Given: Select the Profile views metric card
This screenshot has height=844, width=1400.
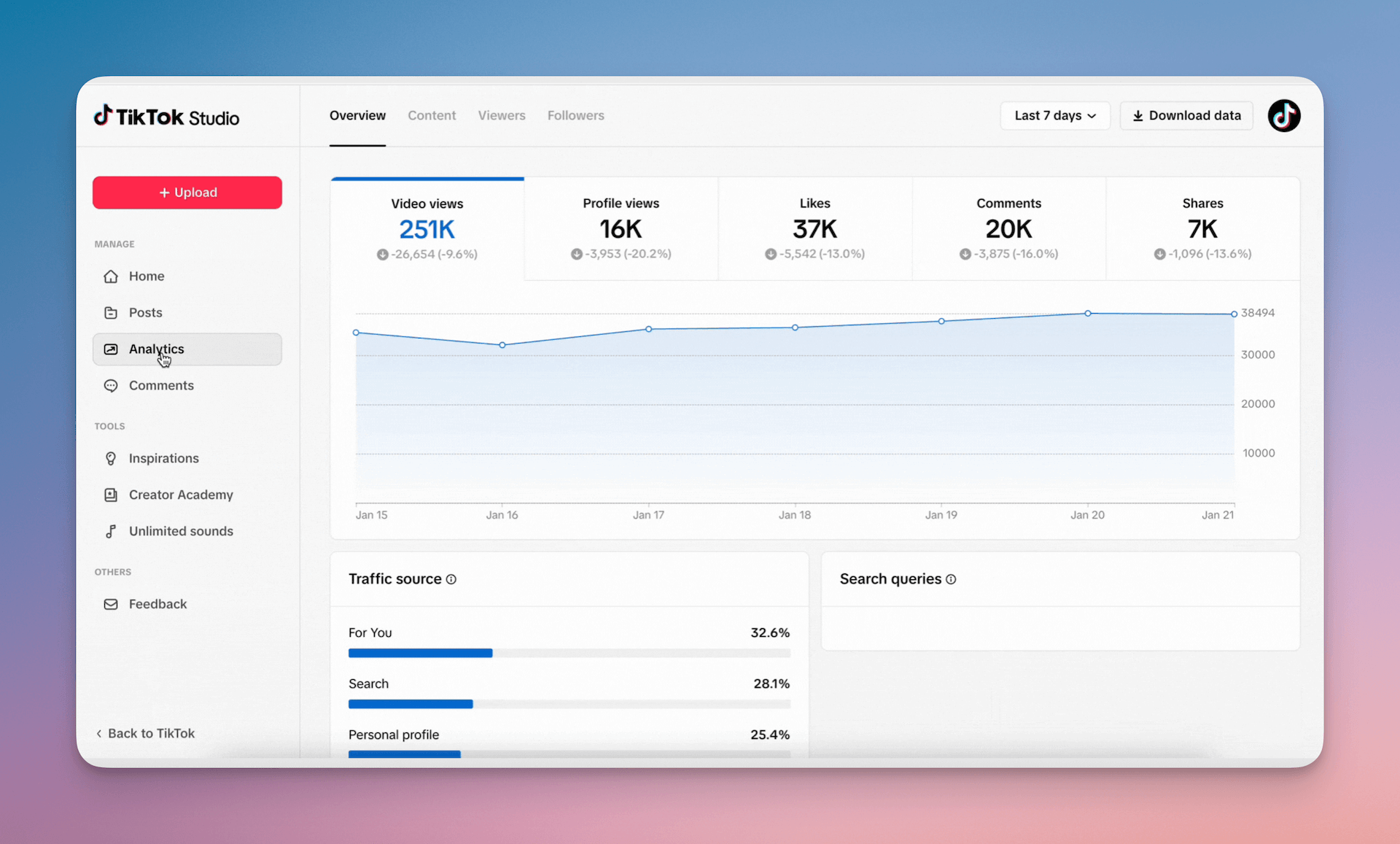Looking at the screenshot, I should click(621, 228).
